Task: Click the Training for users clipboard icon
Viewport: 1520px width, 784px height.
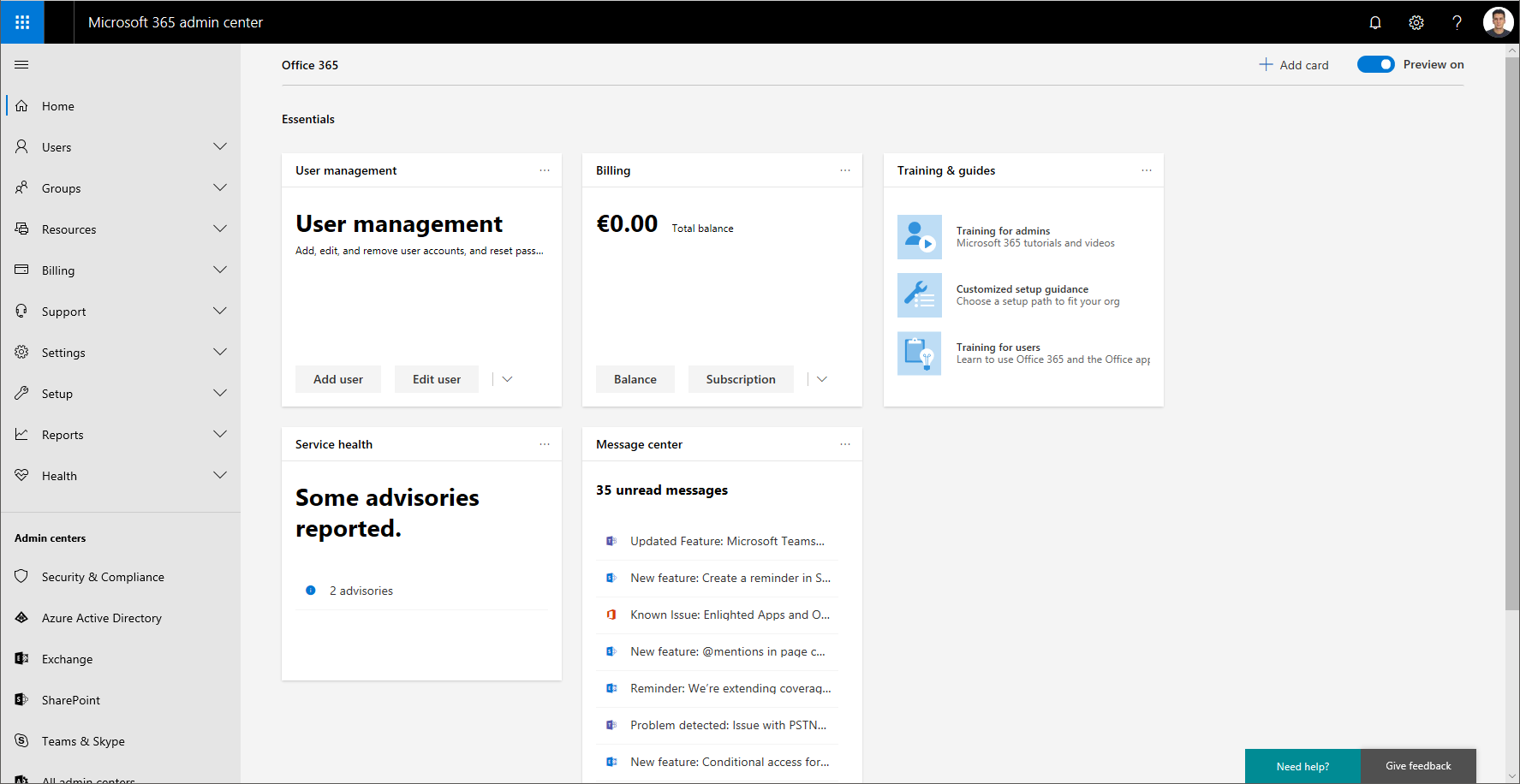Action: [920, 353]
